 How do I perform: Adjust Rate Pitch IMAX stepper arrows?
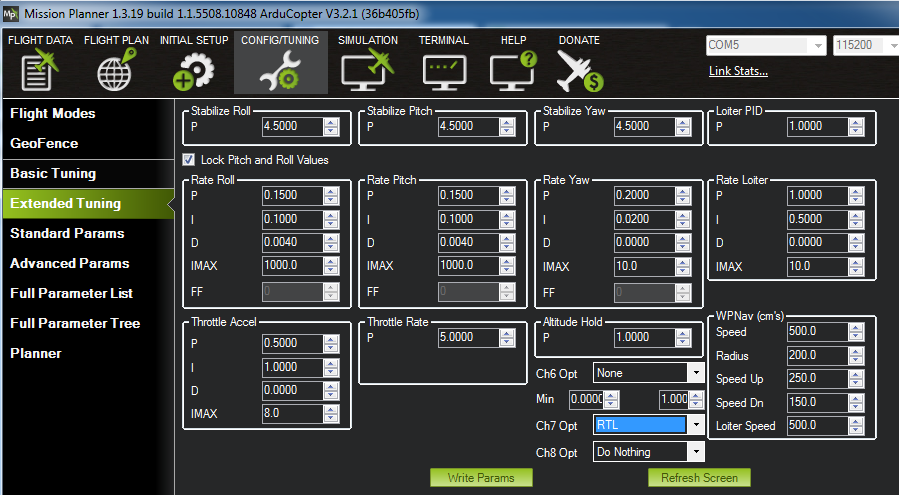click(x=507, y=266)
